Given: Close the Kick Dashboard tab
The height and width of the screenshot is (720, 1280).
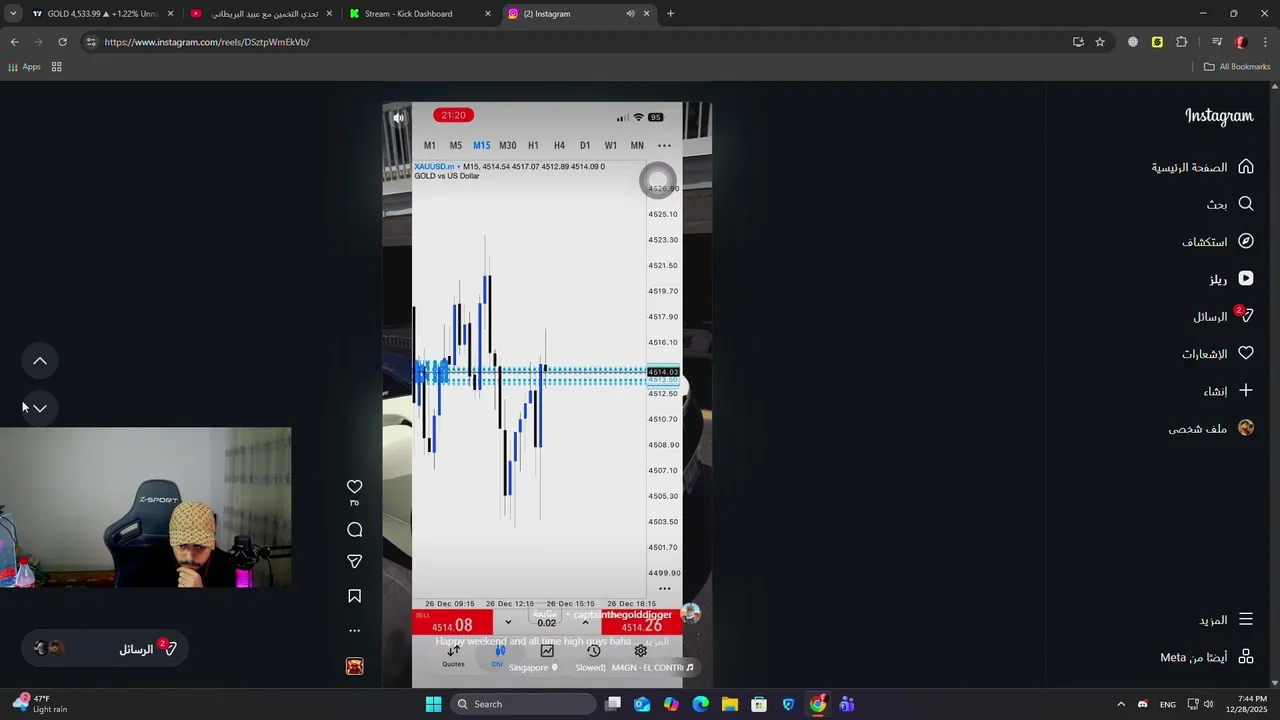Looking at the screenshot, I should click(487, 14).
